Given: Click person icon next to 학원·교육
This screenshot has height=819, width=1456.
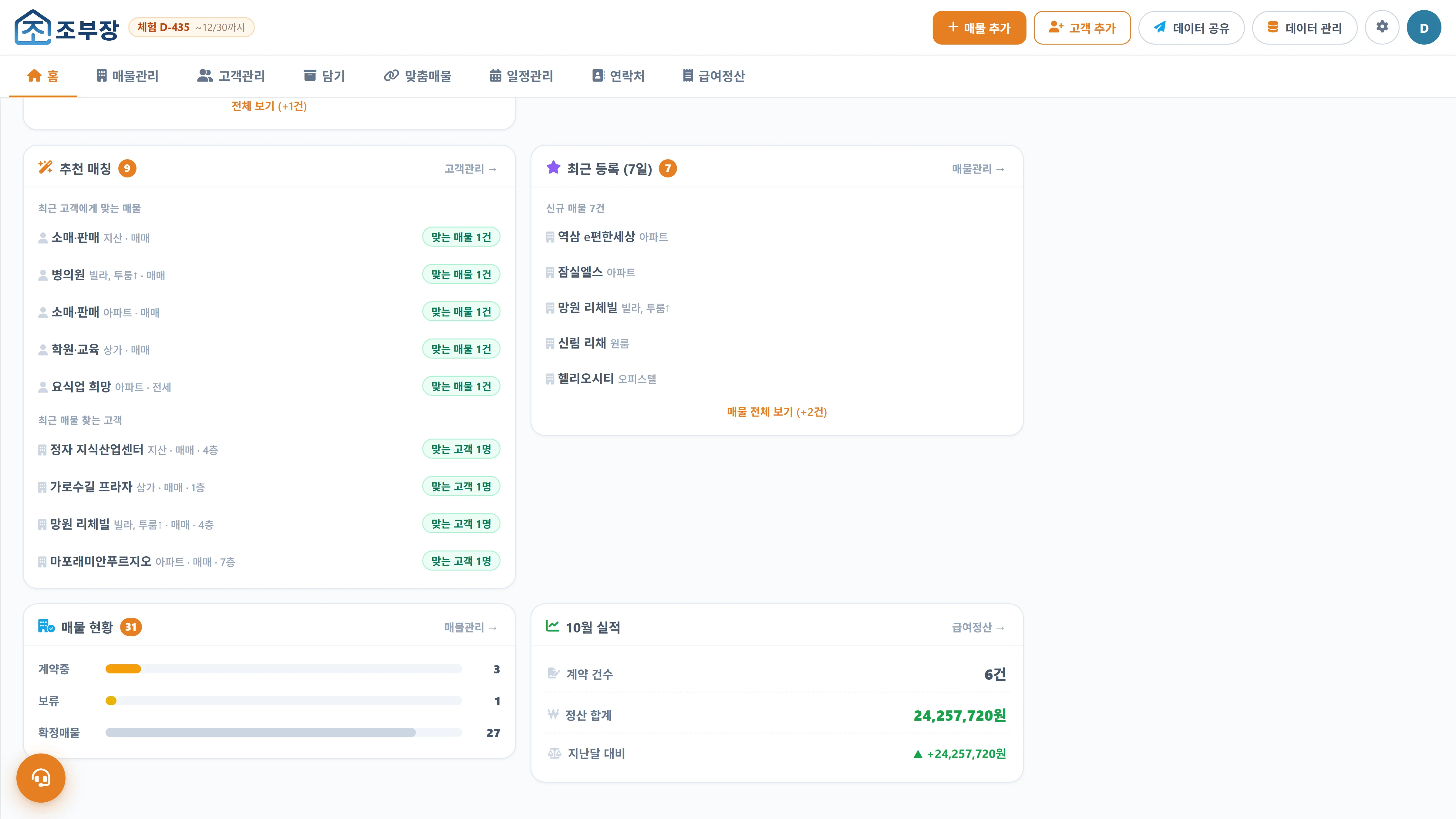Looking at the screenshot, I should pyautogui.click(x=42, y=349).
